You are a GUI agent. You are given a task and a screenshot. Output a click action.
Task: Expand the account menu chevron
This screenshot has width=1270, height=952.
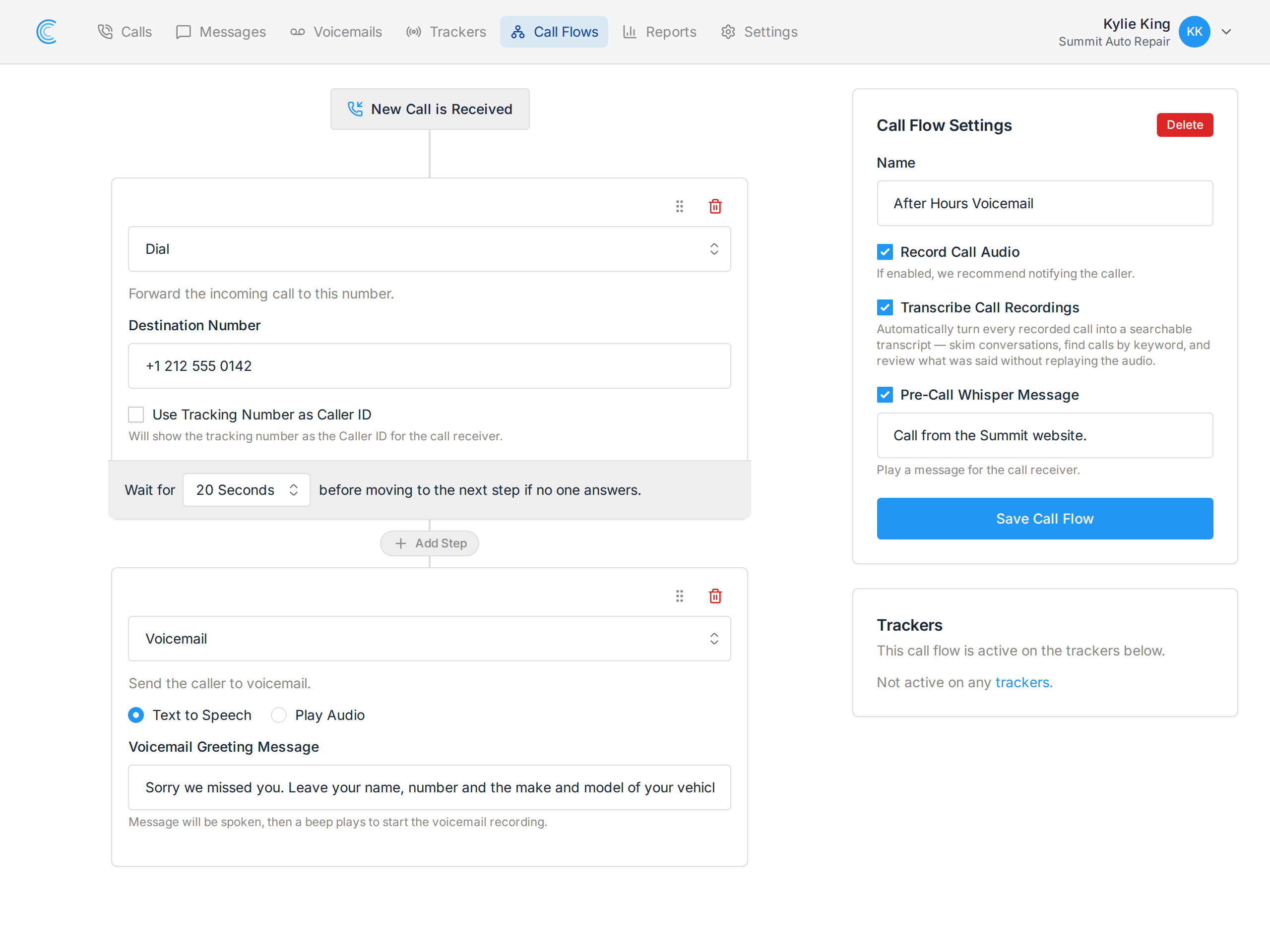click(1226, 32)
